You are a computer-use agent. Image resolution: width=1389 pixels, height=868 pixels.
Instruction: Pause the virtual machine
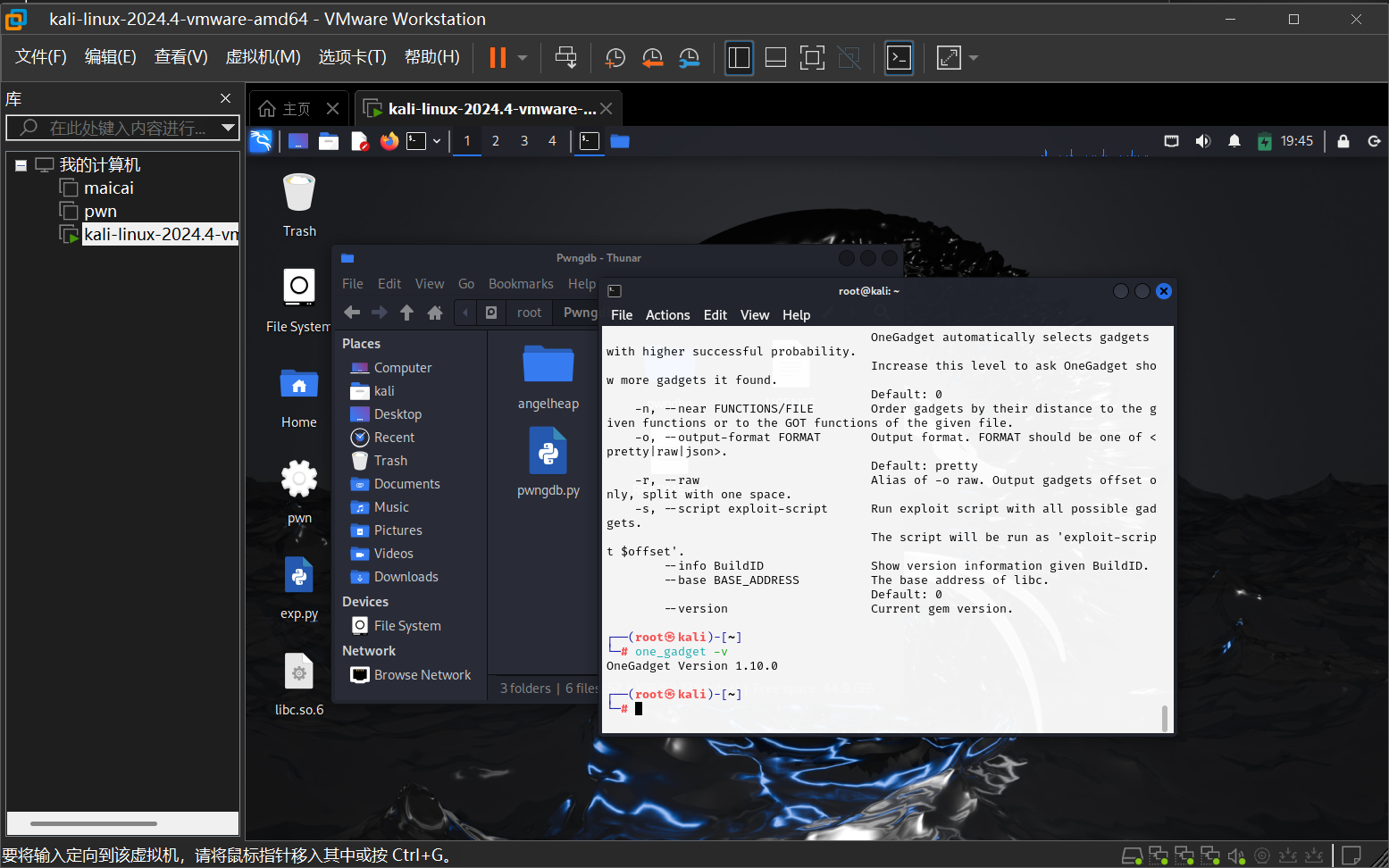[498, 58]
